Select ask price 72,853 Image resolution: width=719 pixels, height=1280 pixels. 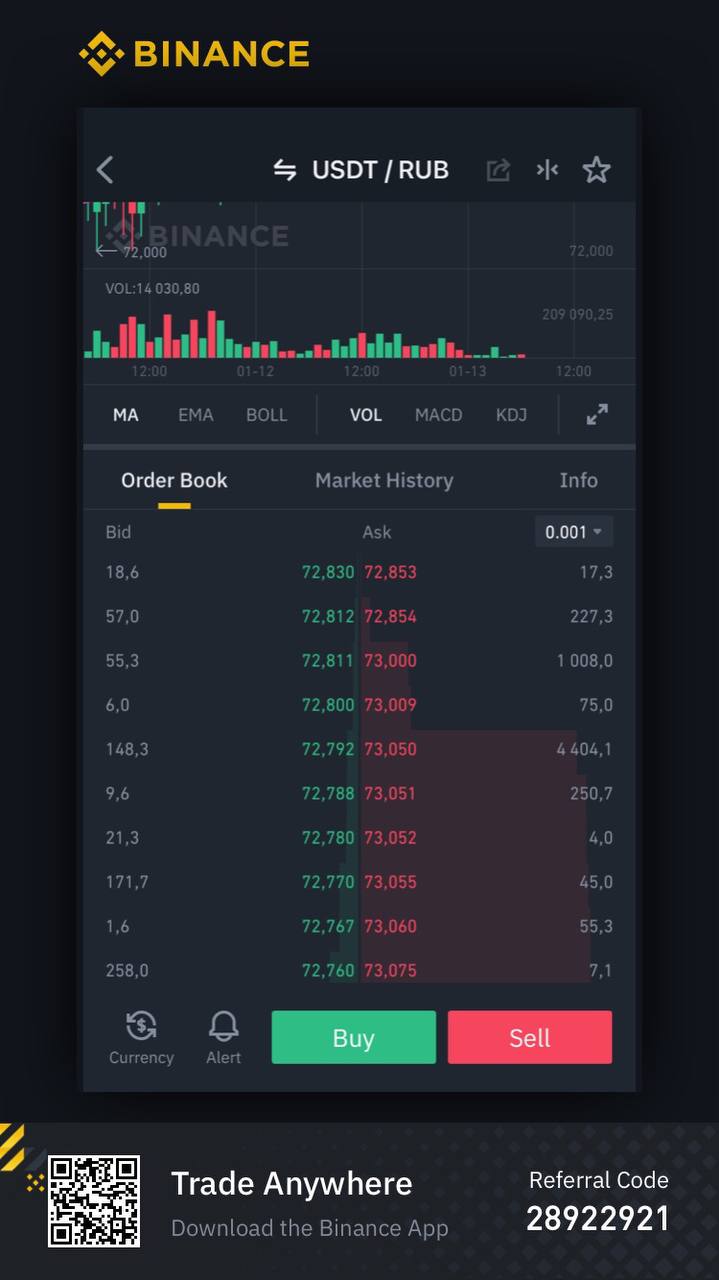pyautogui.click(x=390, y=573)
